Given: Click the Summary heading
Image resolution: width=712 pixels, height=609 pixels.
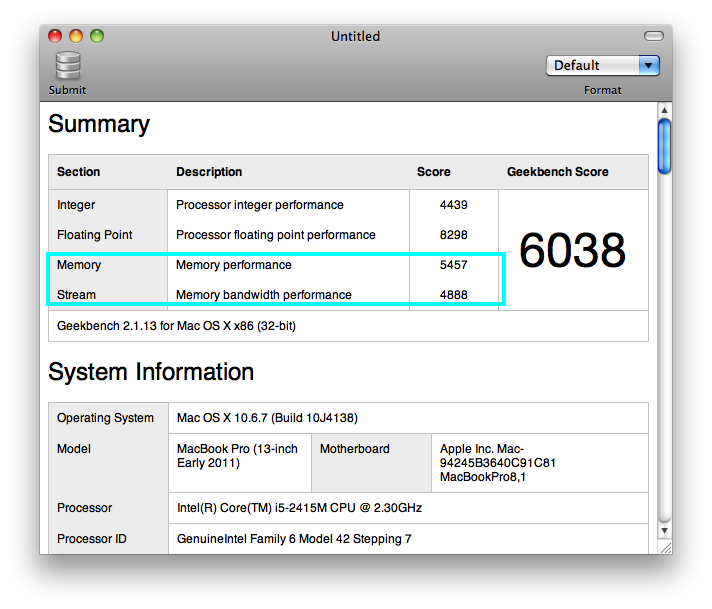Looking at the screenshot, I should [99, 124].
